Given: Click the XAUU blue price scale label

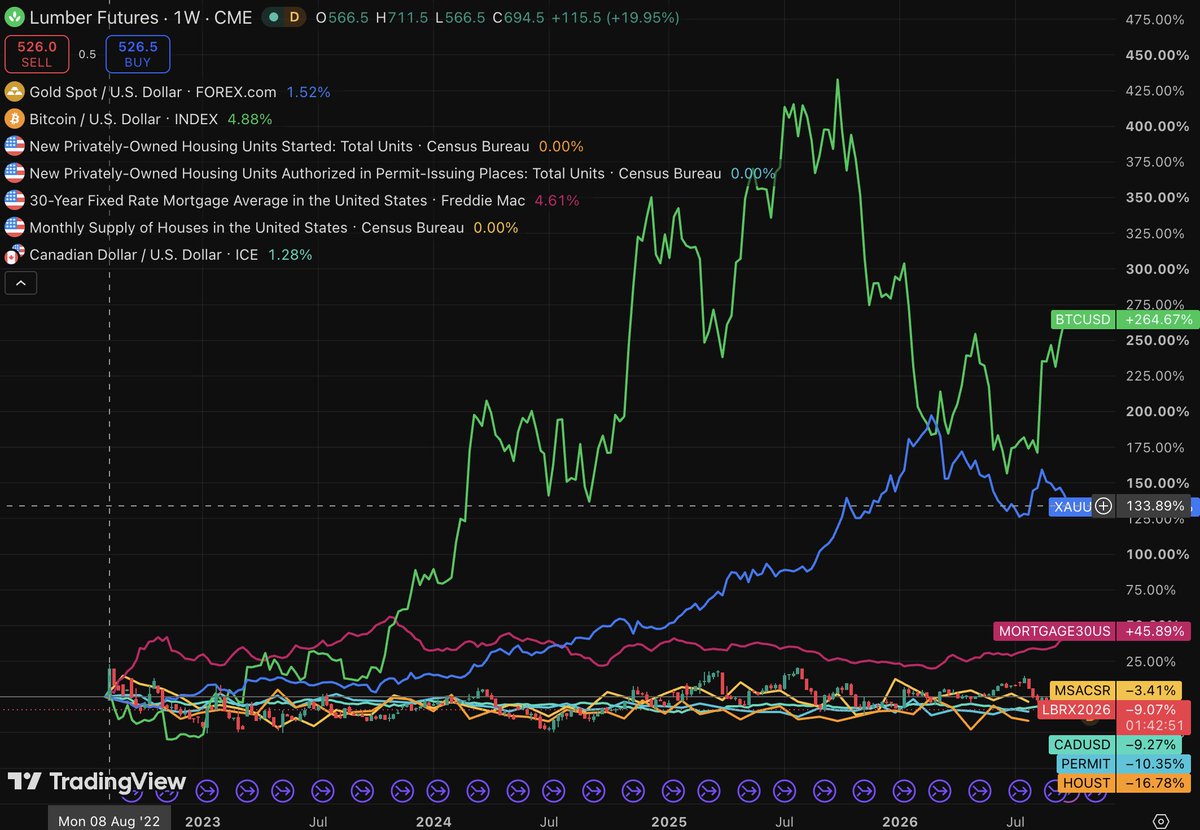Looking at the screenshot, I should point(1072,506).
